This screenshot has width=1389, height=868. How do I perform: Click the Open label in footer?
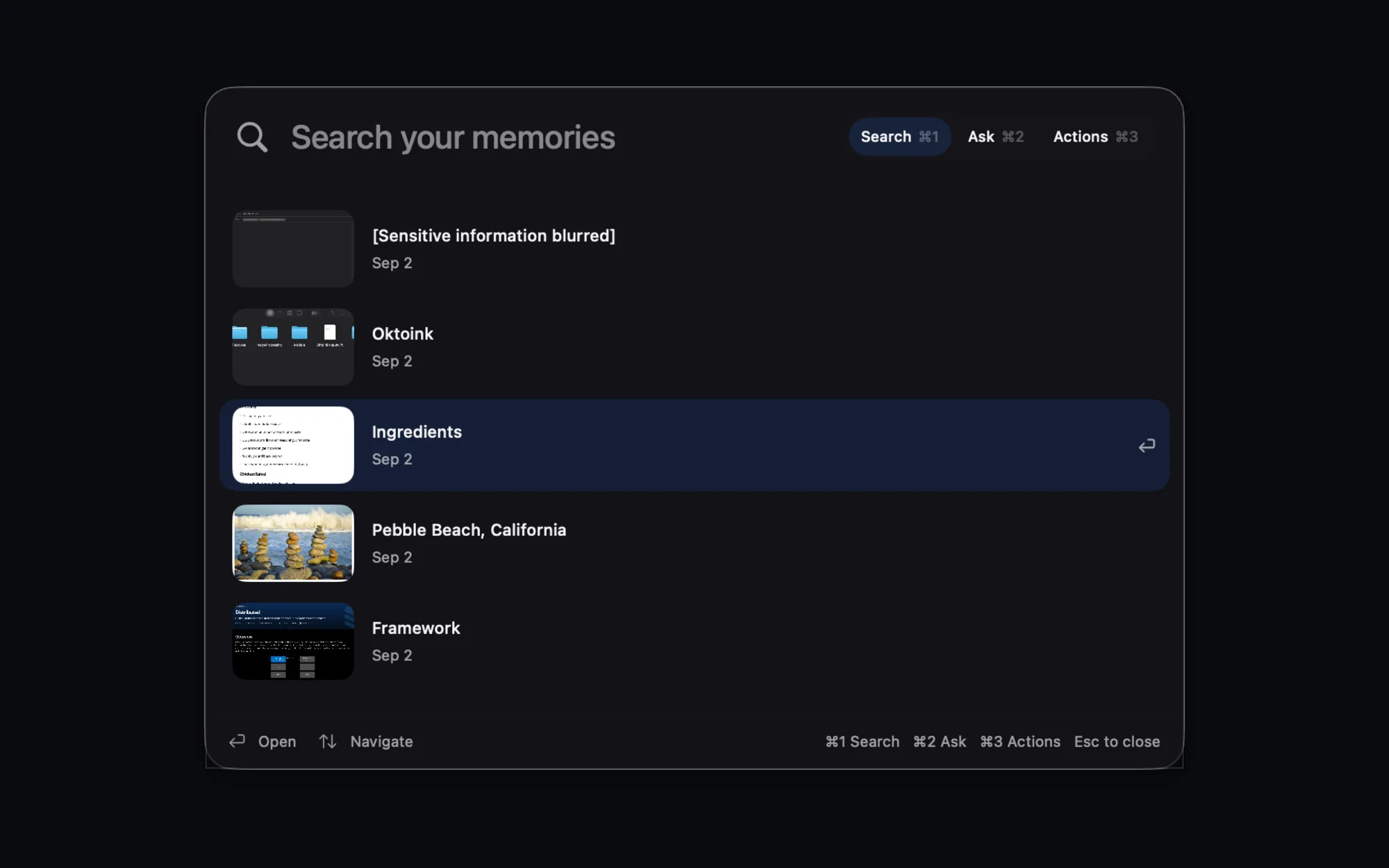pyautogui.click(x=277, y=742)
